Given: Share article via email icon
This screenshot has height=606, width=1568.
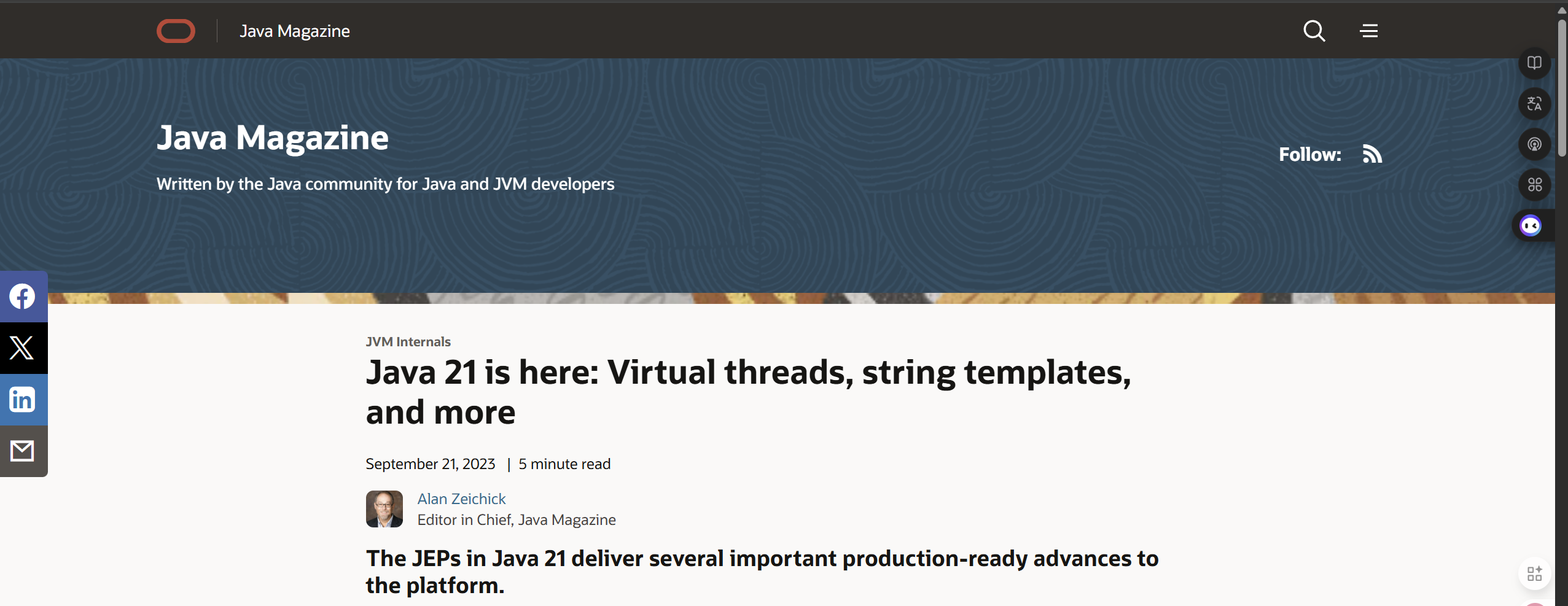Looking at the screenshot, I should pyautogui.click(x=23, y=451).
